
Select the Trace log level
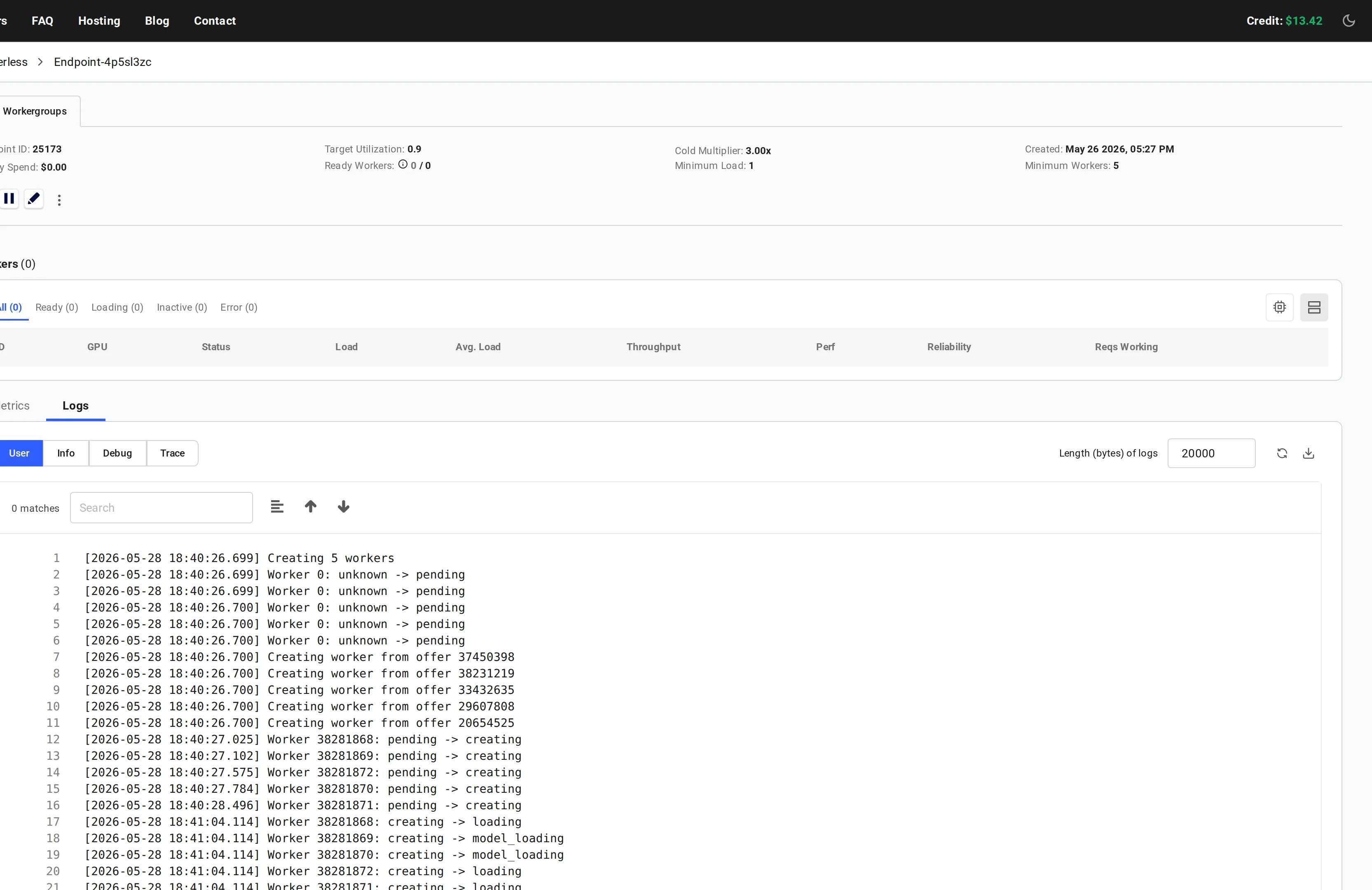[172, 453]
